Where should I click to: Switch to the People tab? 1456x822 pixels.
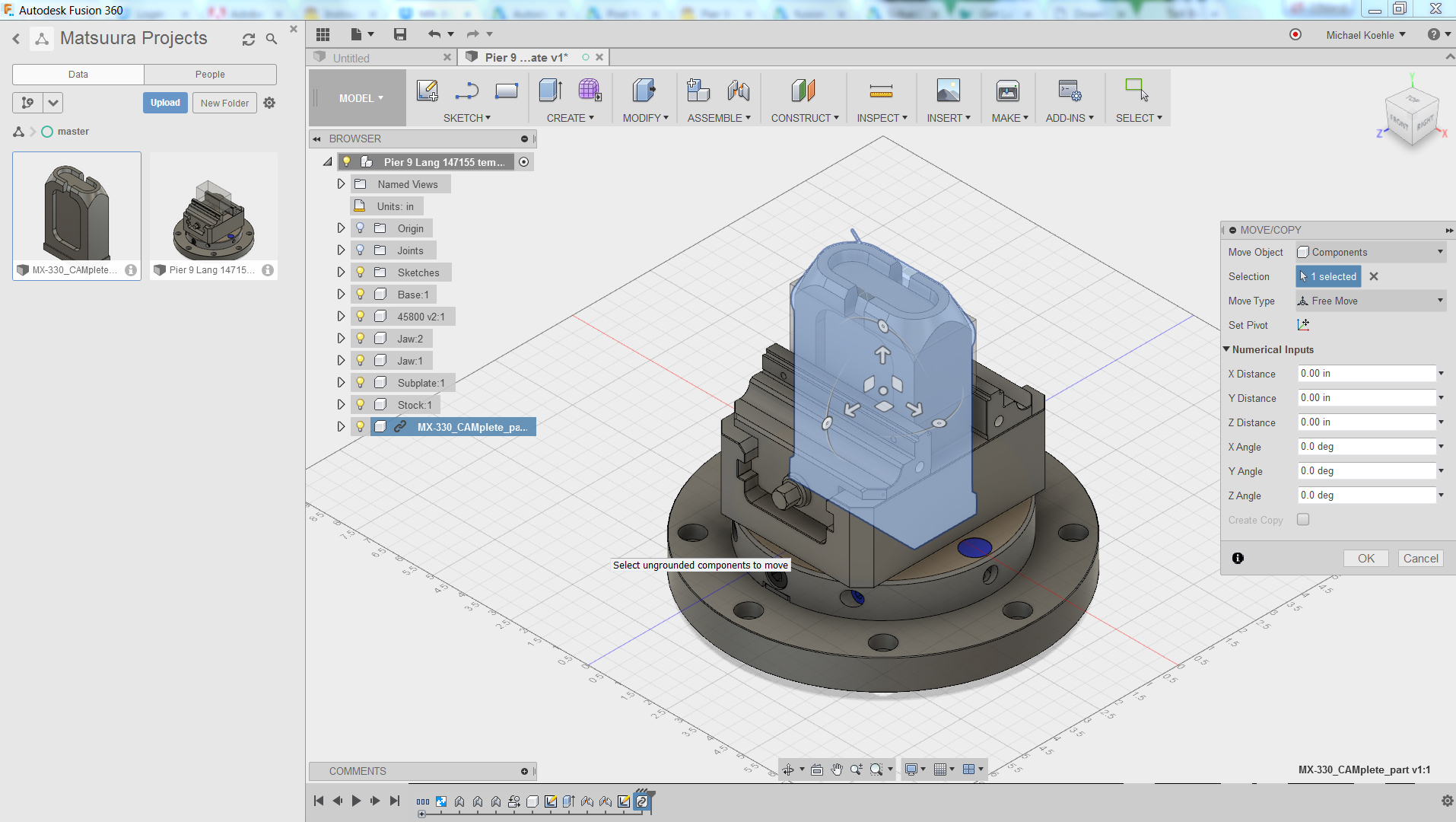pos(210,75)
